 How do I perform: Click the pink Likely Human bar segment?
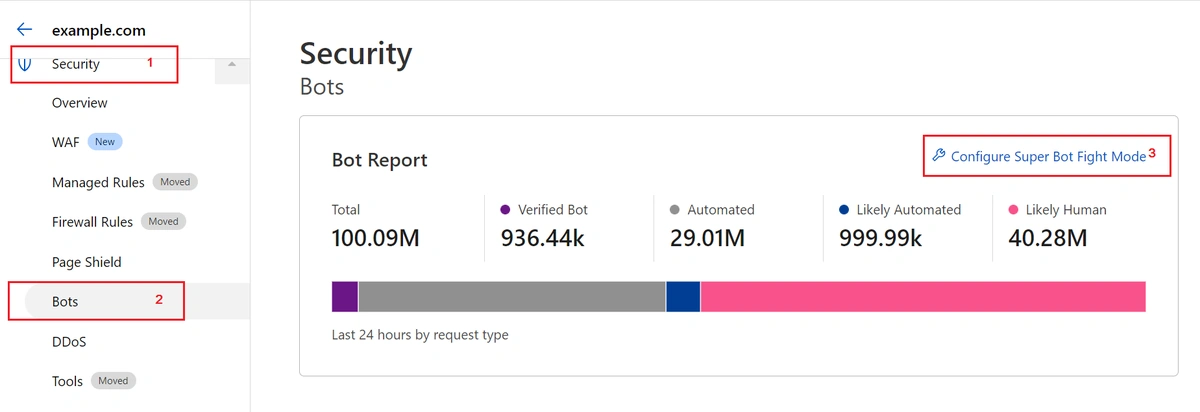(x=922, y=297)
